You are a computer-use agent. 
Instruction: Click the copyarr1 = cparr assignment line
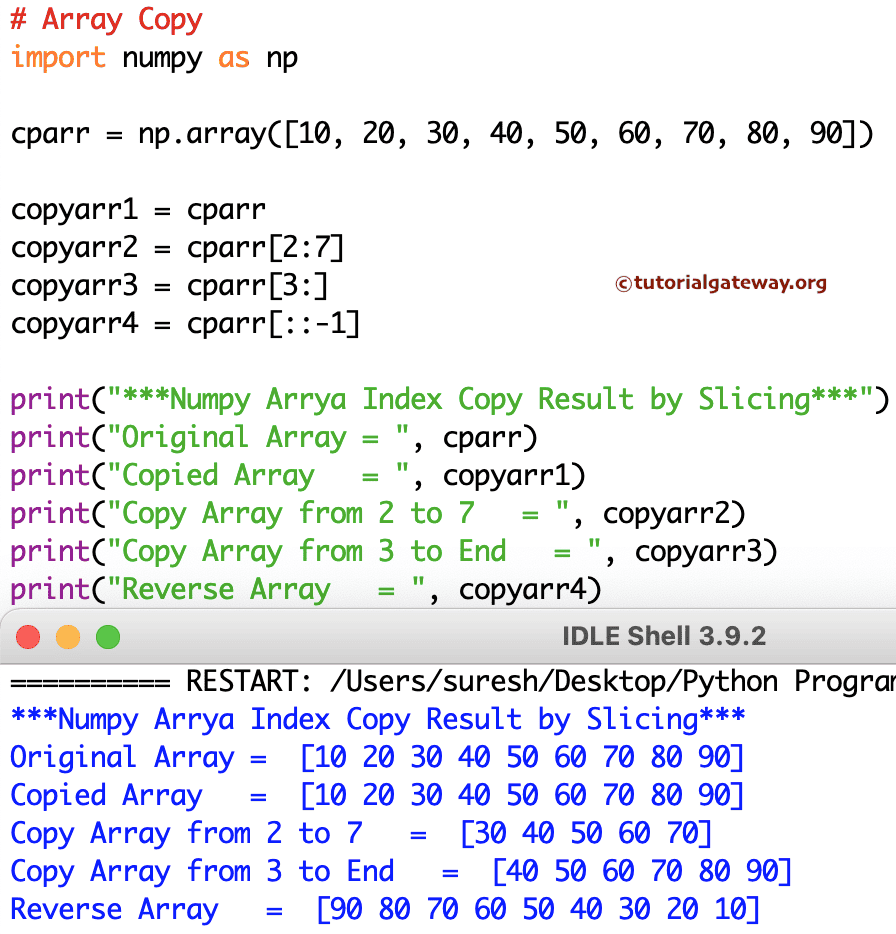[x=137, y=209]
